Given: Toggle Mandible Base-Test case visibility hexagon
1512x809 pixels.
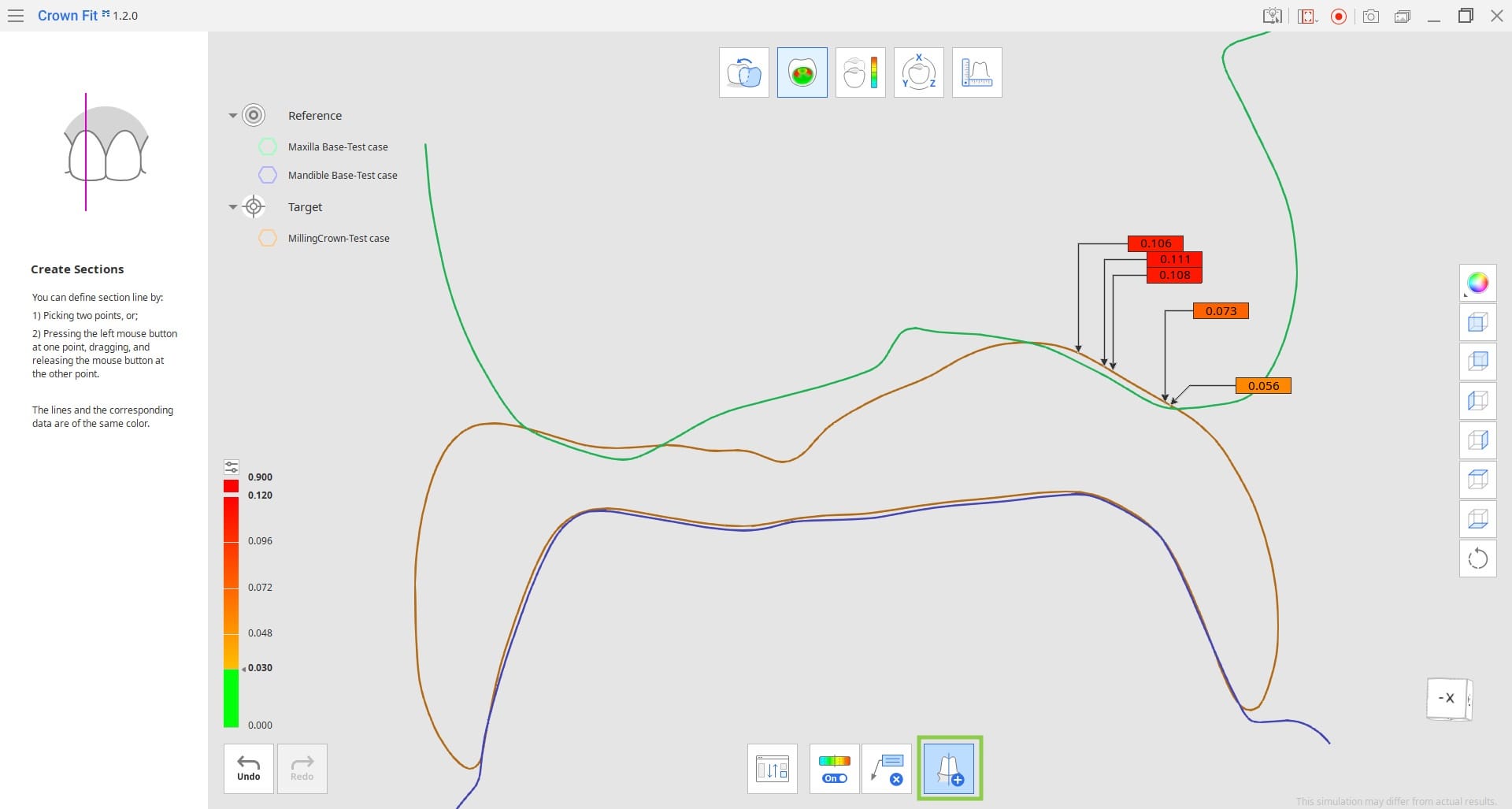Looking at the screenshot, I should point(268,175).
